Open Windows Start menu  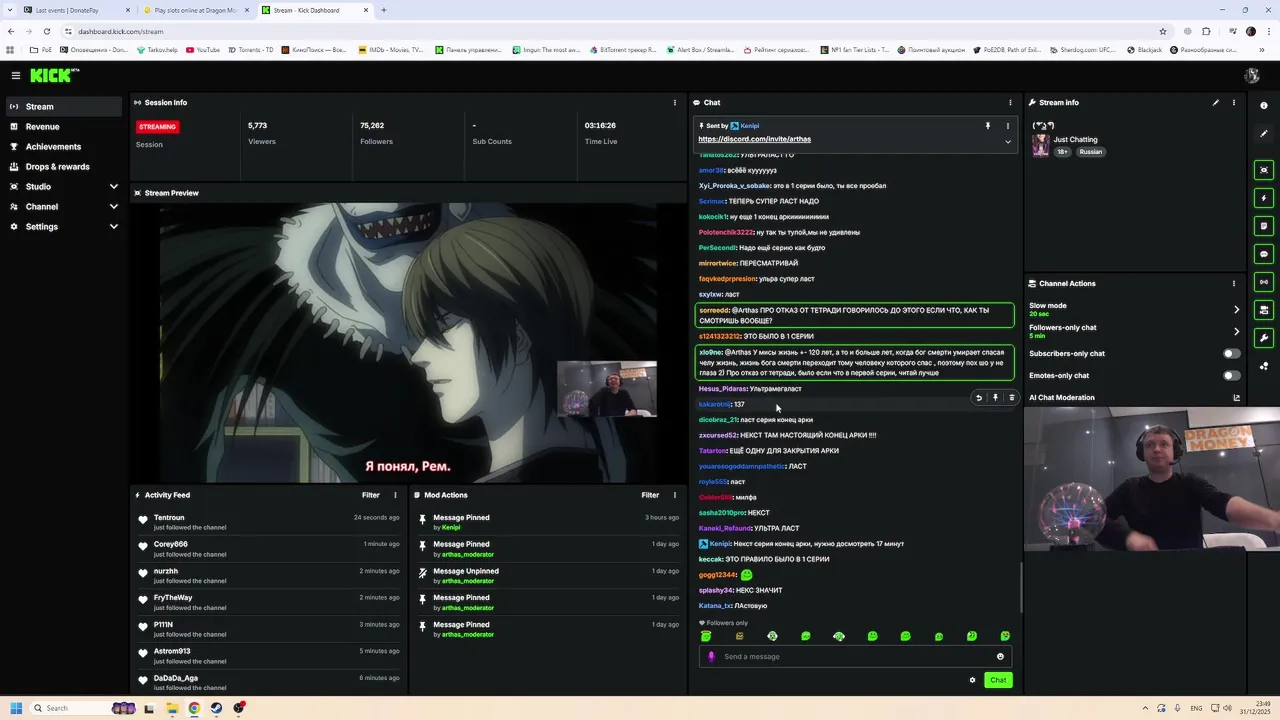(x=15, y=708)
